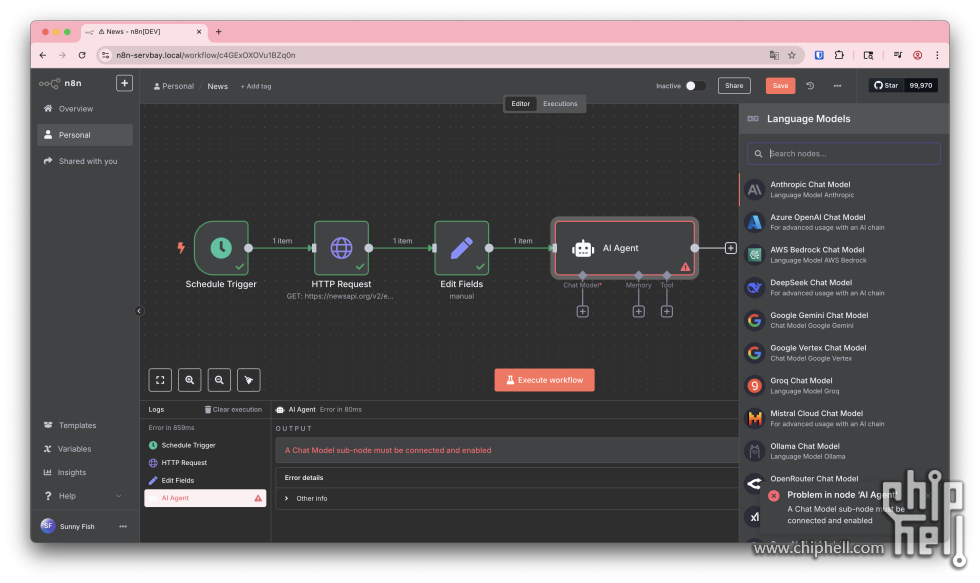Switch to the Executions tab
Image resolution: width=980 pixels, height=583 pixels.
pos(560,104)
